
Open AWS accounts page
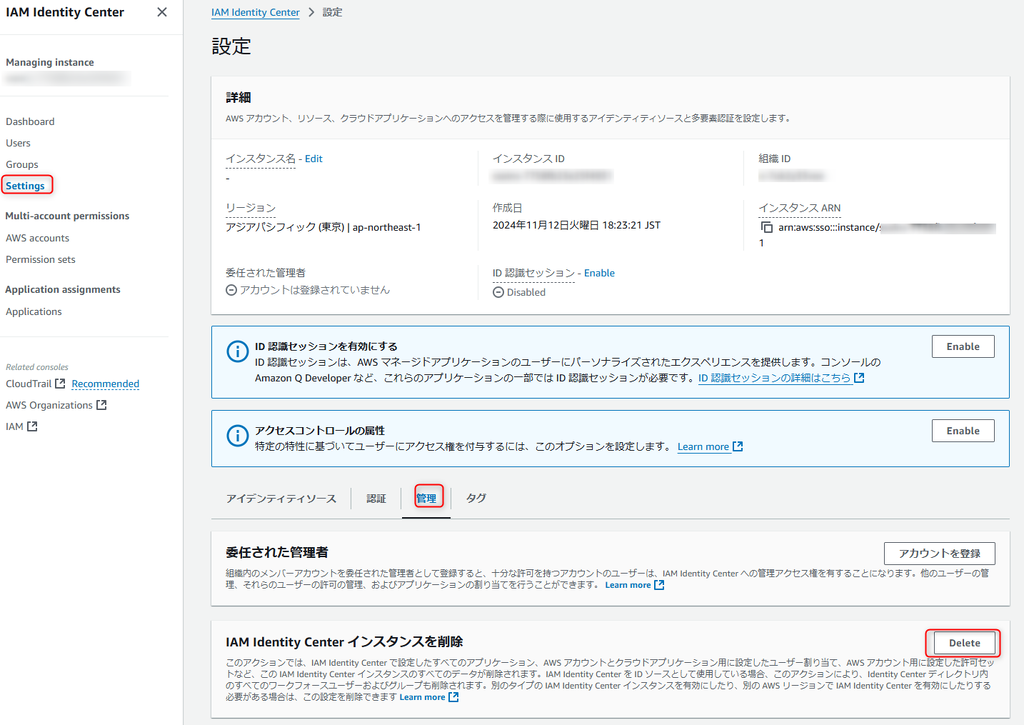37,238
